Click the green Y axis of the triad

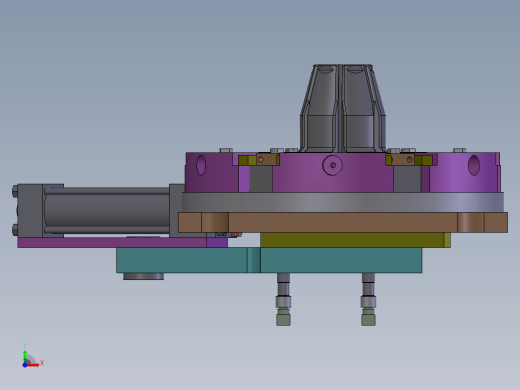click(x=25, y=357)
